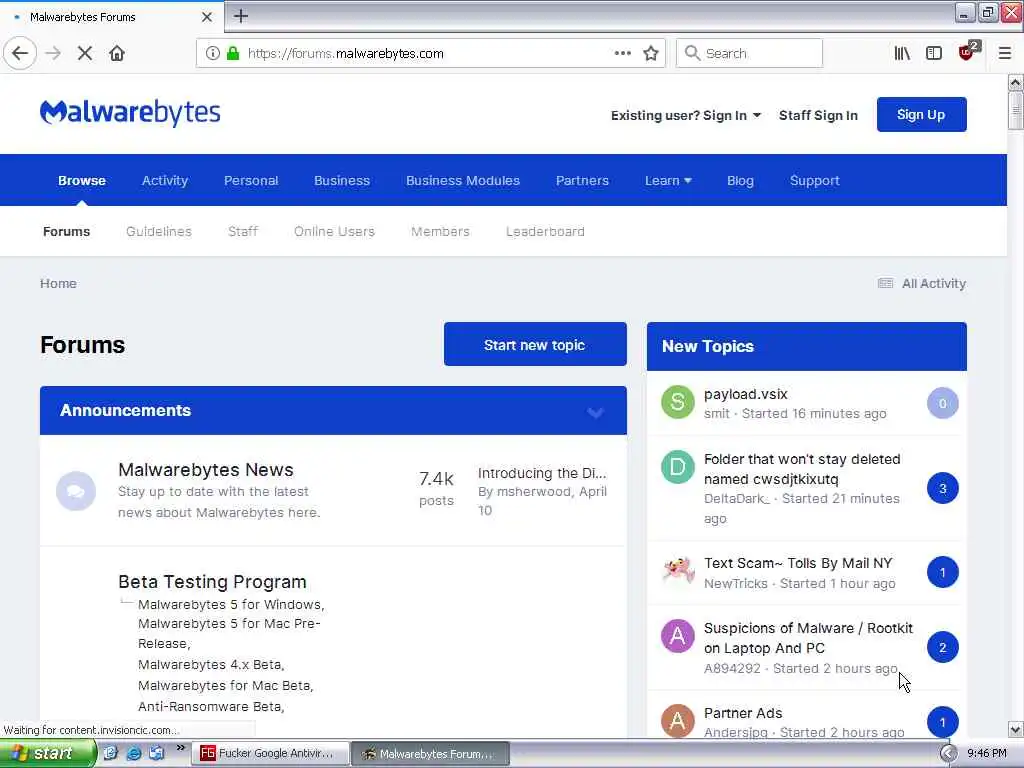Click DeltaDark_ green D avatar
Viewport: 1024px width, 768px height.
678,466
